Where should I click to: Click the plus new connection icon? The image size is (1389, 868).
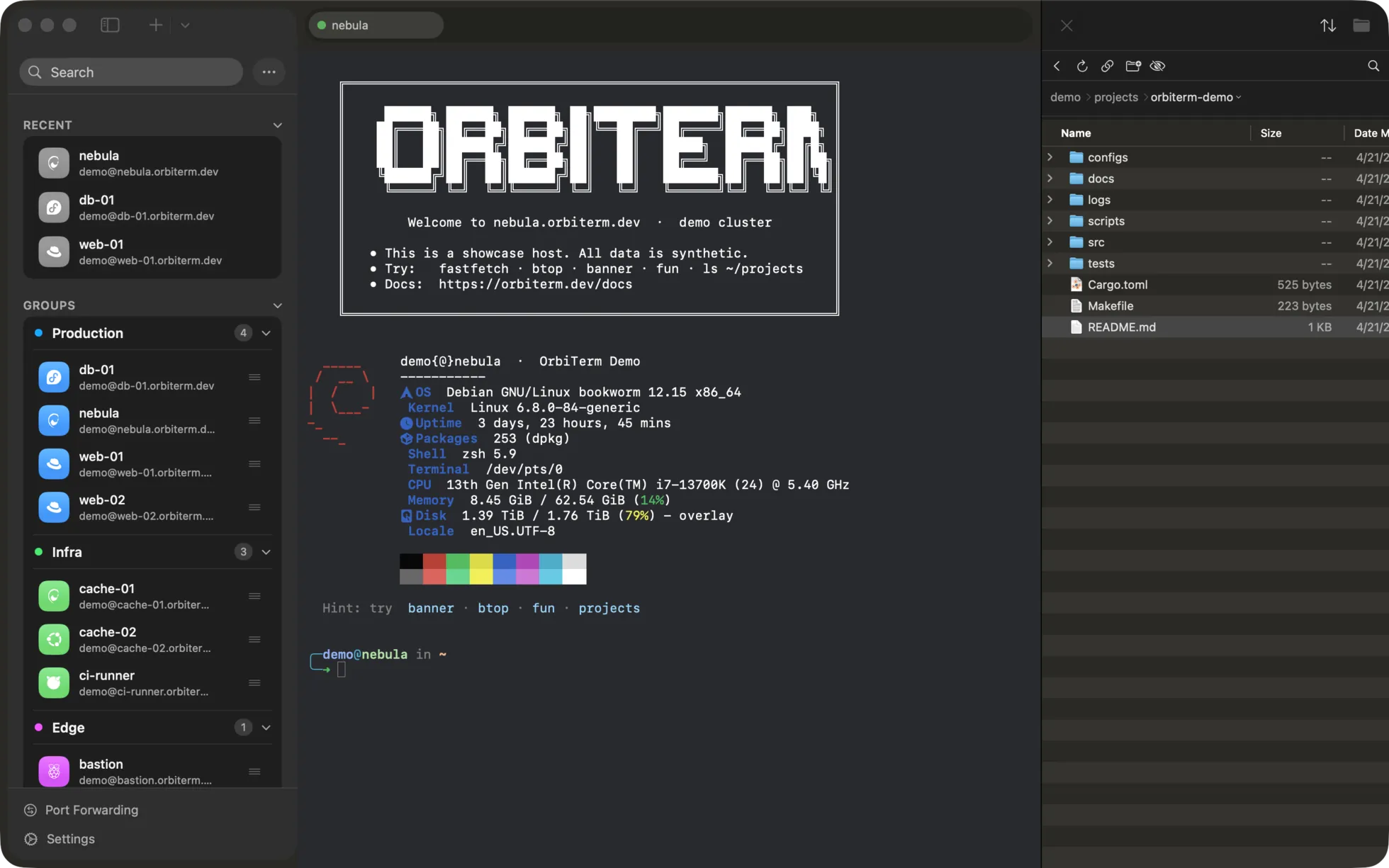tap(156, 26)
